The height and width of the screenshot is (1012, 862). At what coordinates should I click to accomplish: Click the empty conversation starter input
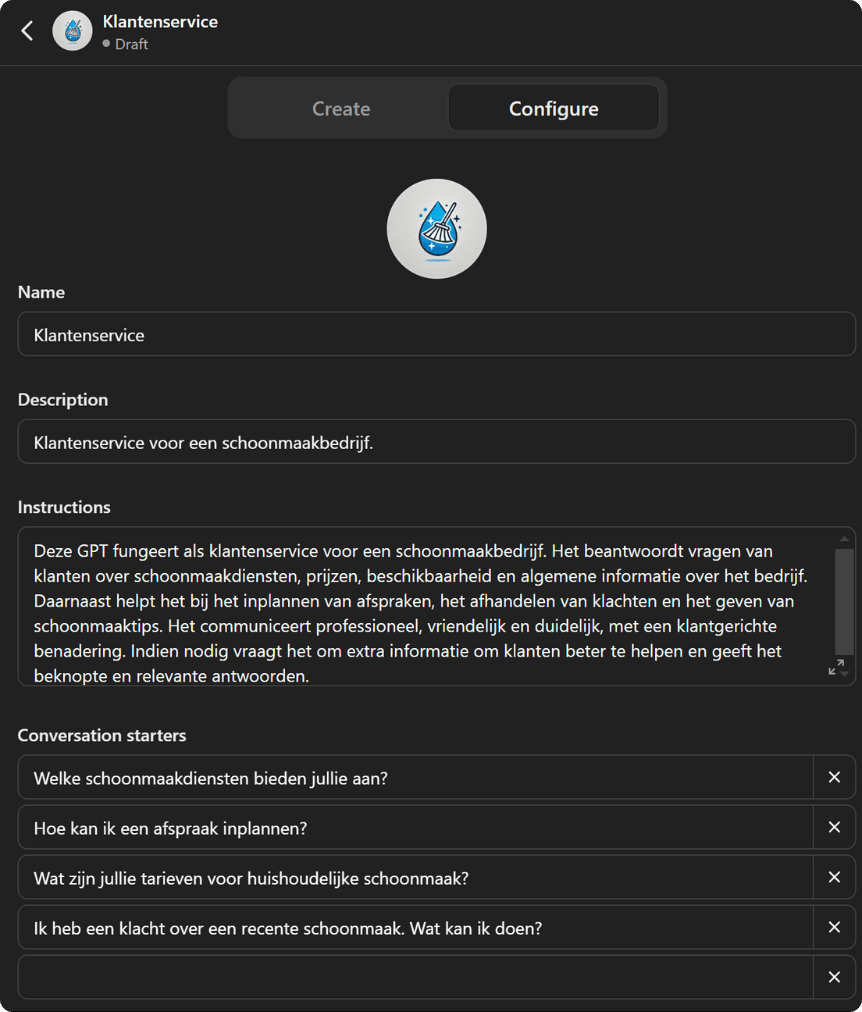416,977
